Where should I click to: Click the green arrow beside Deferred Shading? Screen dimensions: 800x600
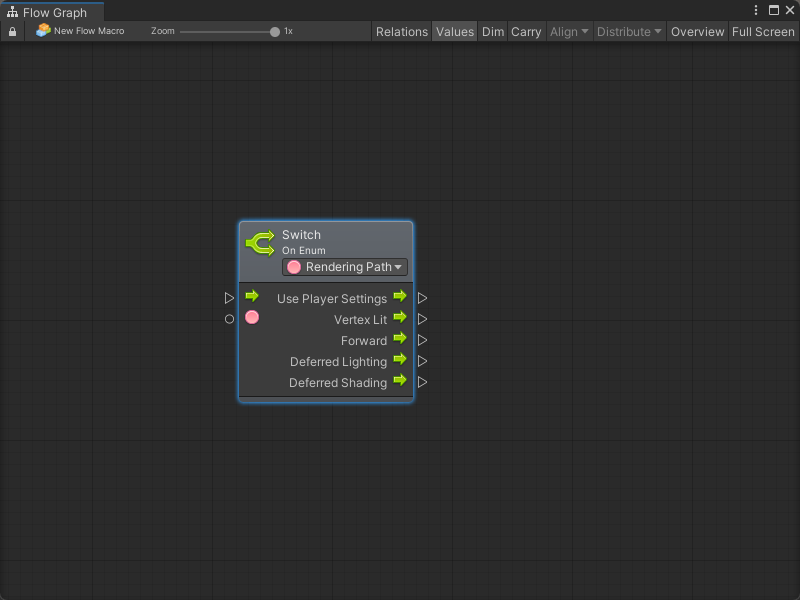(x=400, y=381)
